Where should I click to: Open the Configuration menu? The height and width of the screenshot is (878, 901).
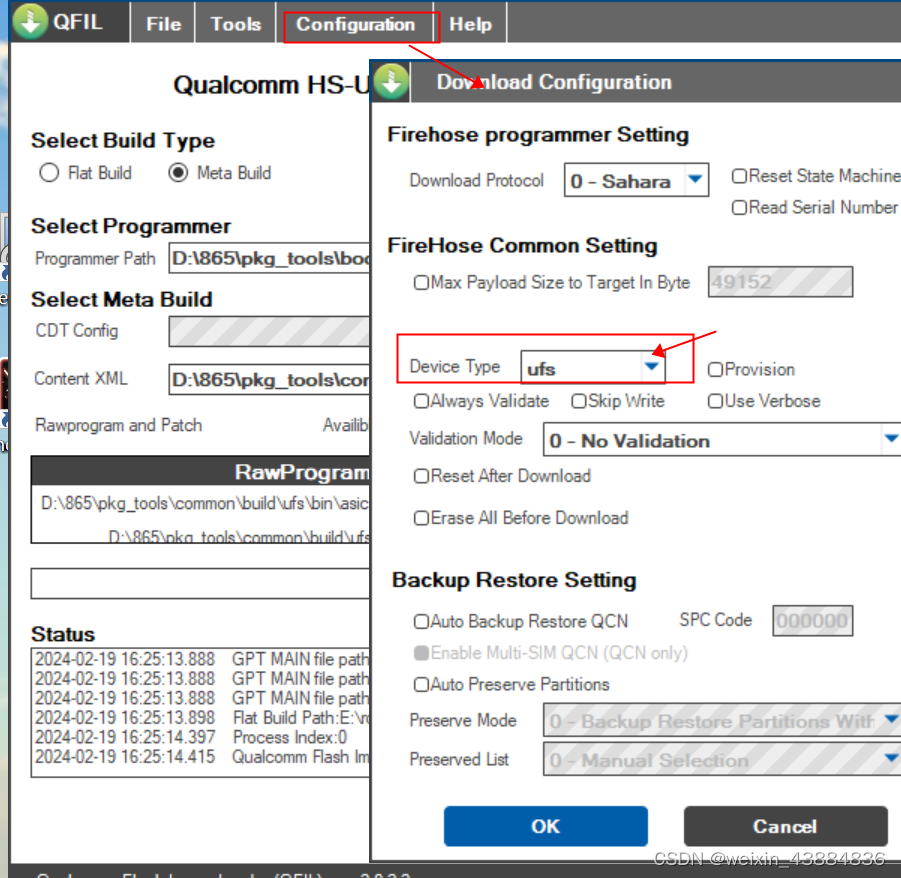355,24
